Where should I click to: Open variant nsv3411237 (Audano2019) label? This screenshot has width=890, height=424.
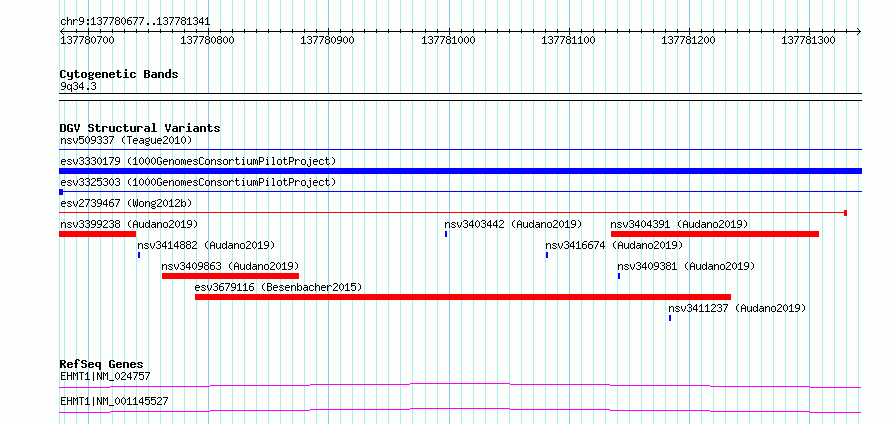point(737,308)
